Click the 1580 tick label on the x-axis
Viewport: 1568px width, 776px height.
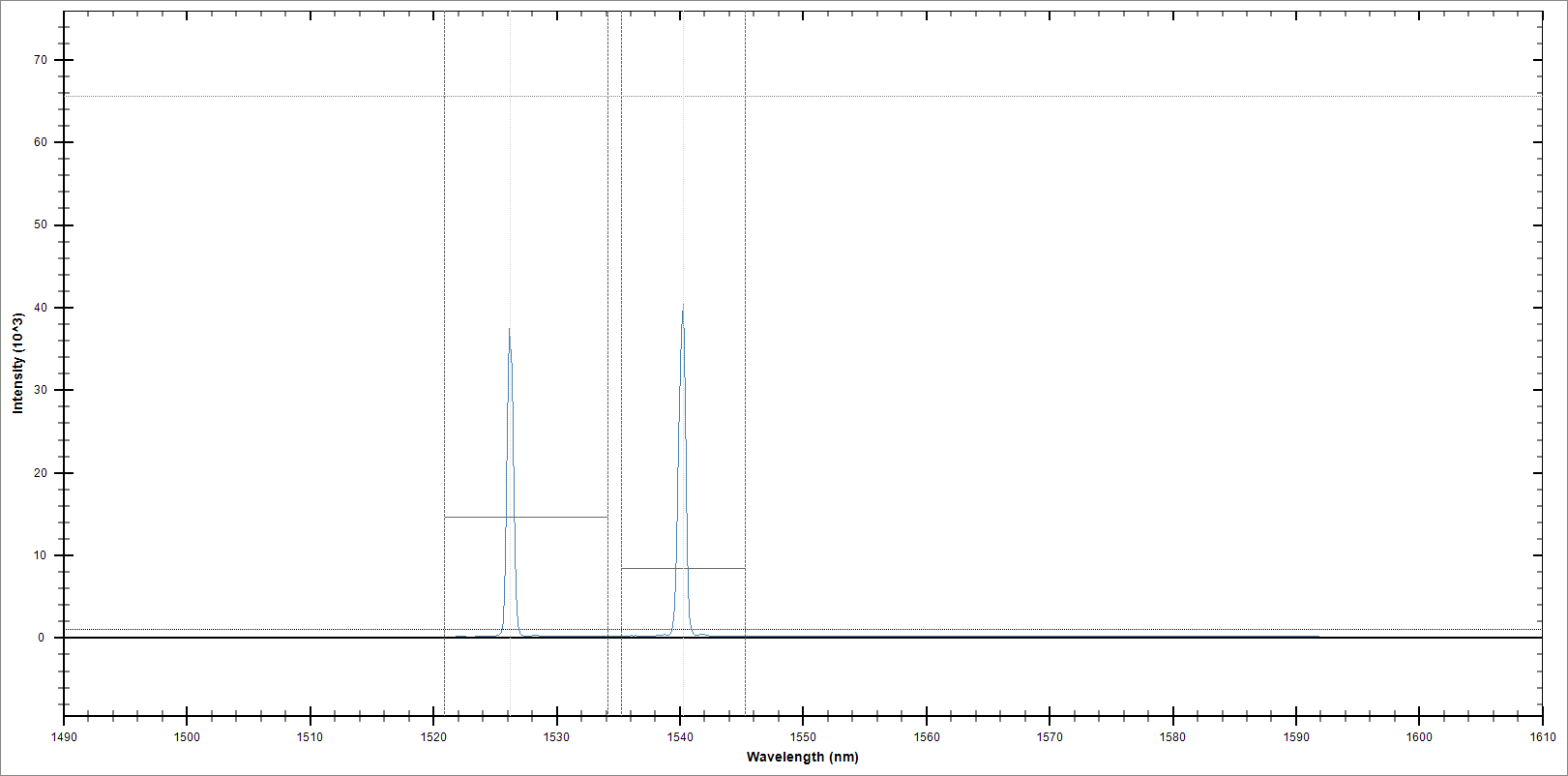pyautogui.click(x=1172, y=736)
